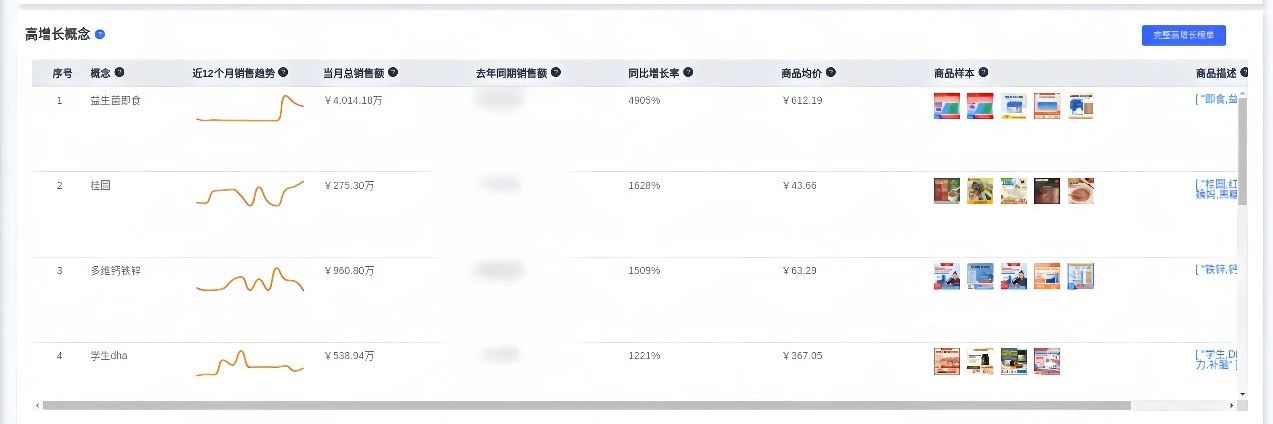Open the 完整高增长榜单 button
The image size is (1273, 424).
[x=1184, y=35]
